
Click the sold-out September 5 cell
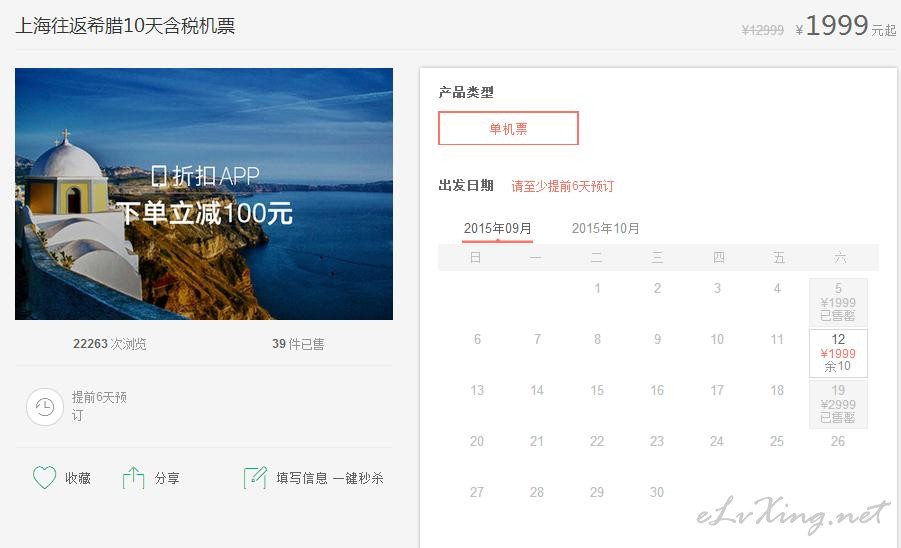coord(838,302)
